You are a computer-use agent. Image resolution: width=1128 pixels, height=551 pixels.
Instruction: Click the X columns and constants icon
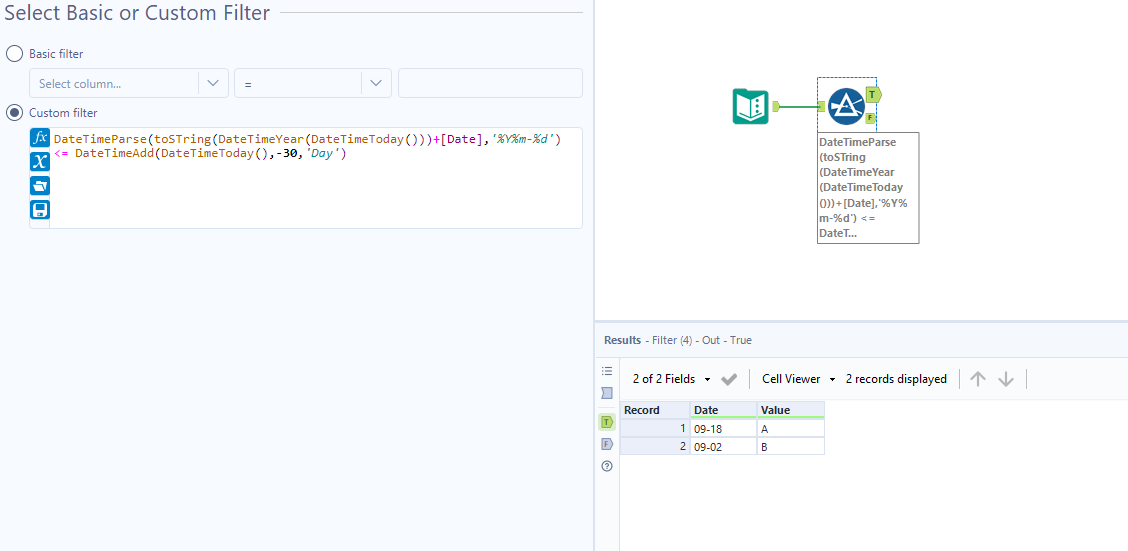pyautogui.click(x=40, y=162)
